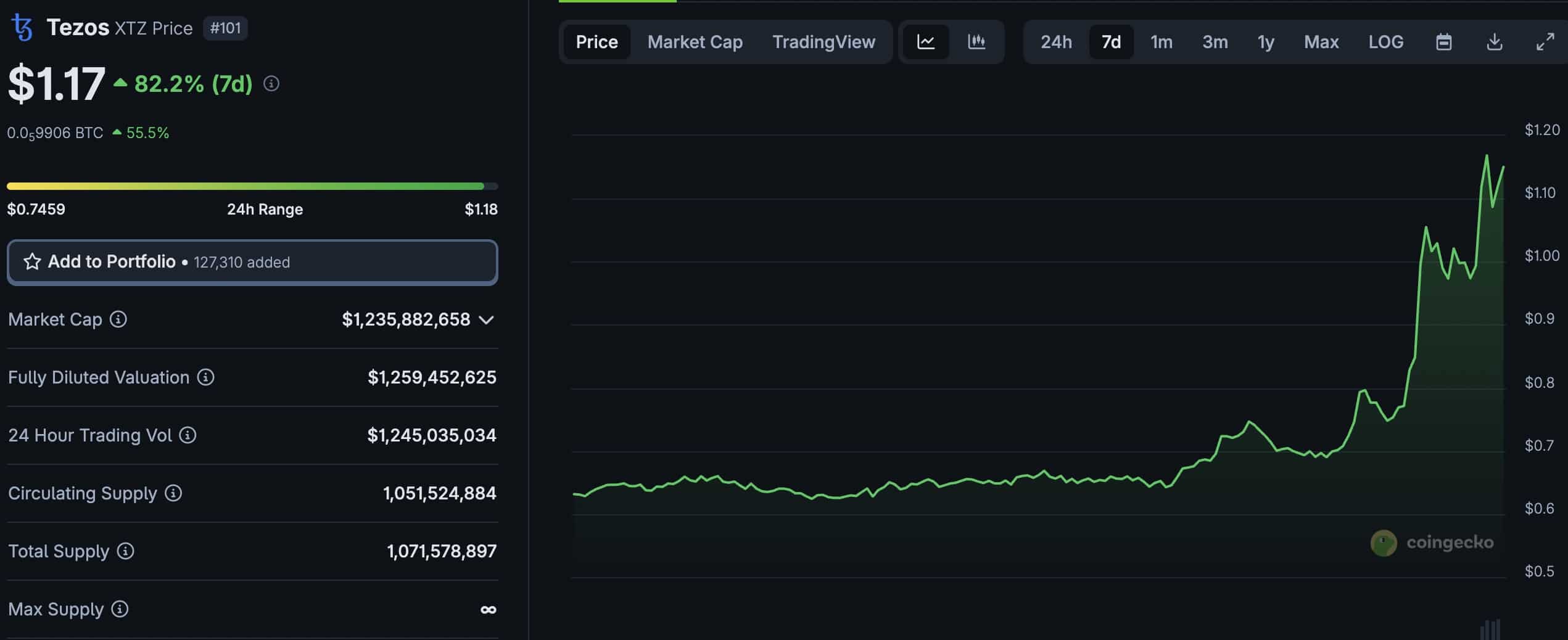Set chart range to 1y
Viewport: 1568px width, 640px height.
[1266, 42]
